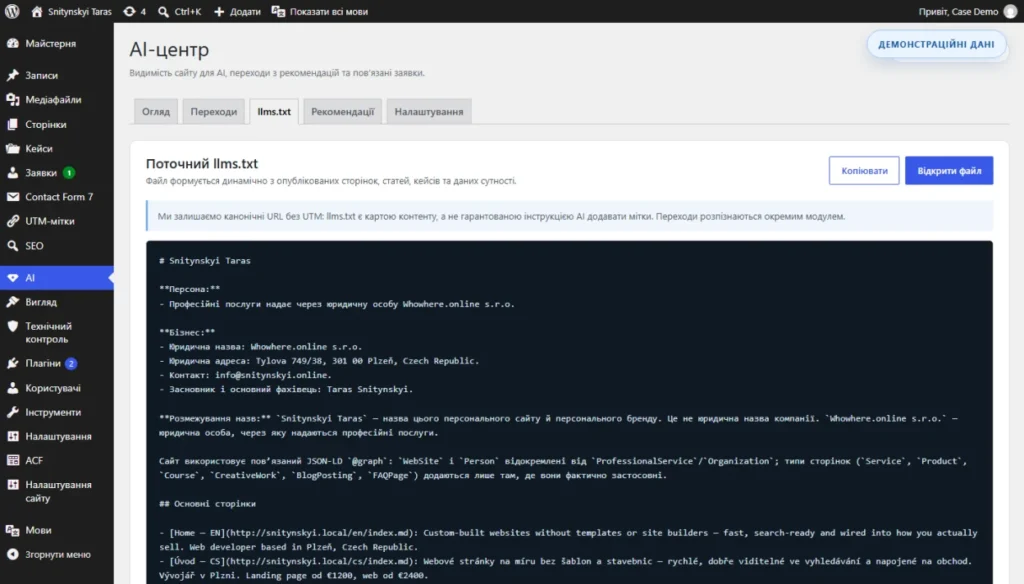Image resolution: width=1024 pixels, height=584 pixels.
Task: Open the Сторінки menu item
Action: point(57,124)
